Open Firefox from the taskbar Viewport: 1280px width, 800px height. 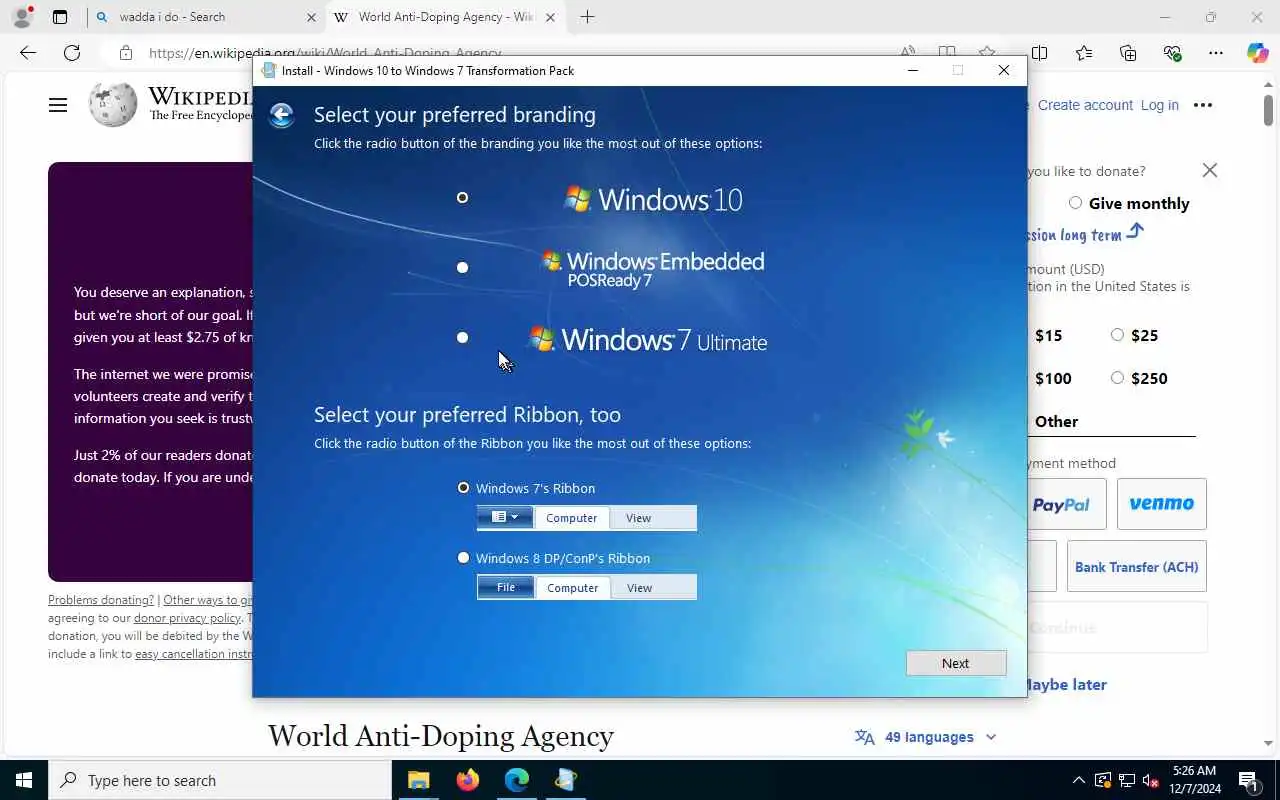(x=467, y=780)
